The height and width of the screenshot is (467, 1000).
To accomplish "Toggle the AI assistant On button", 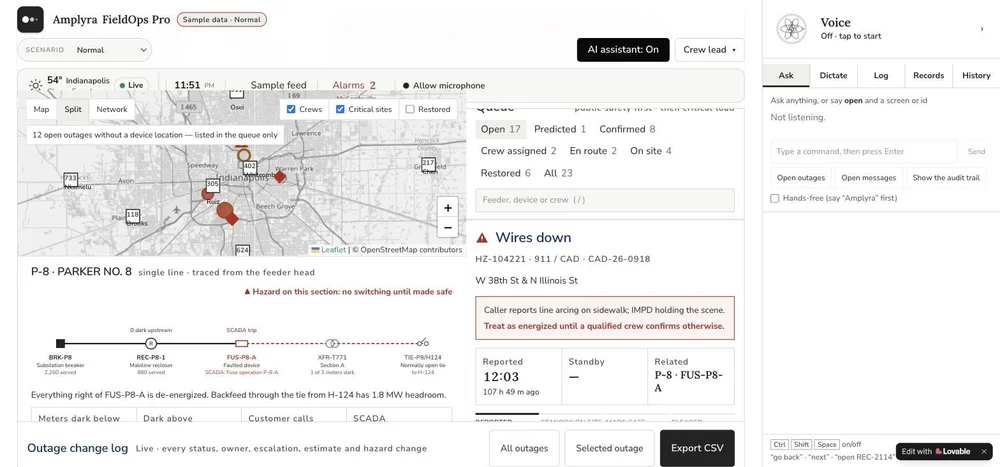I will (623, 50).
